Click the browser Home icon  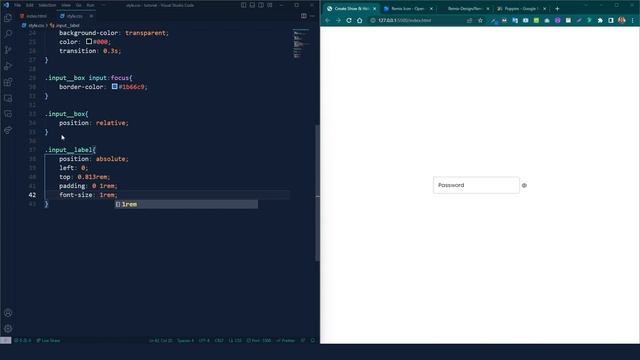click(359, 20)
